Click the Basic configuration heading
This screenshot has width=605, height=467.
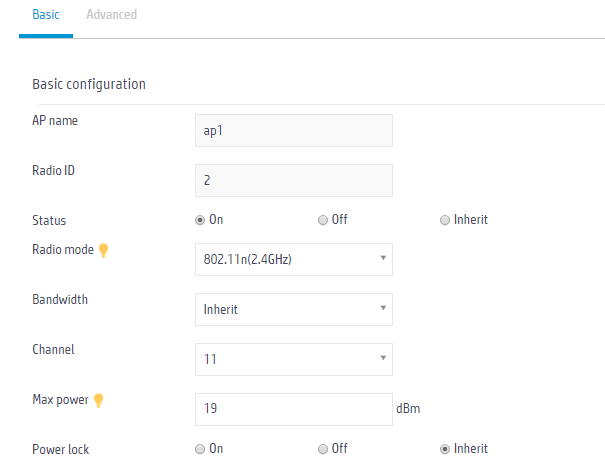(x=89, y=84)
